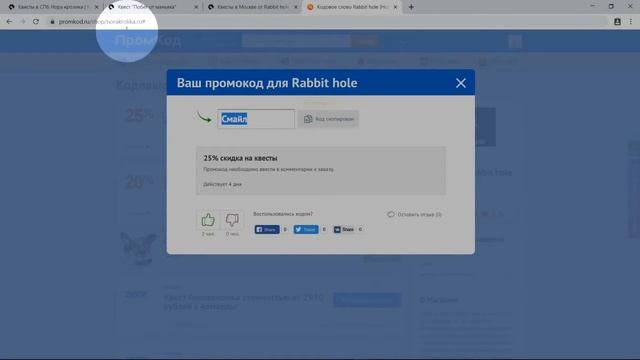
Task: Click the Действует 4 дня expiry text
Action: 222,184
